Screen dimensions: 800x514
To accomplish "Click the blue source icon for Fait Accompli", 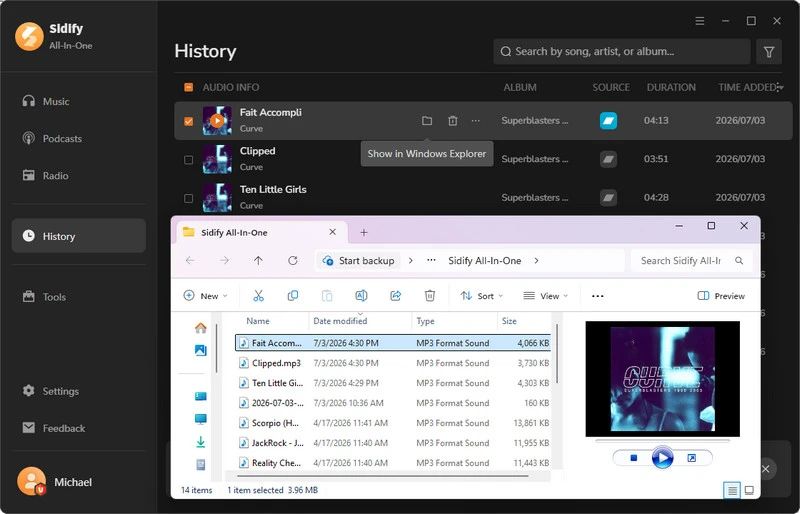I will 608,121.
